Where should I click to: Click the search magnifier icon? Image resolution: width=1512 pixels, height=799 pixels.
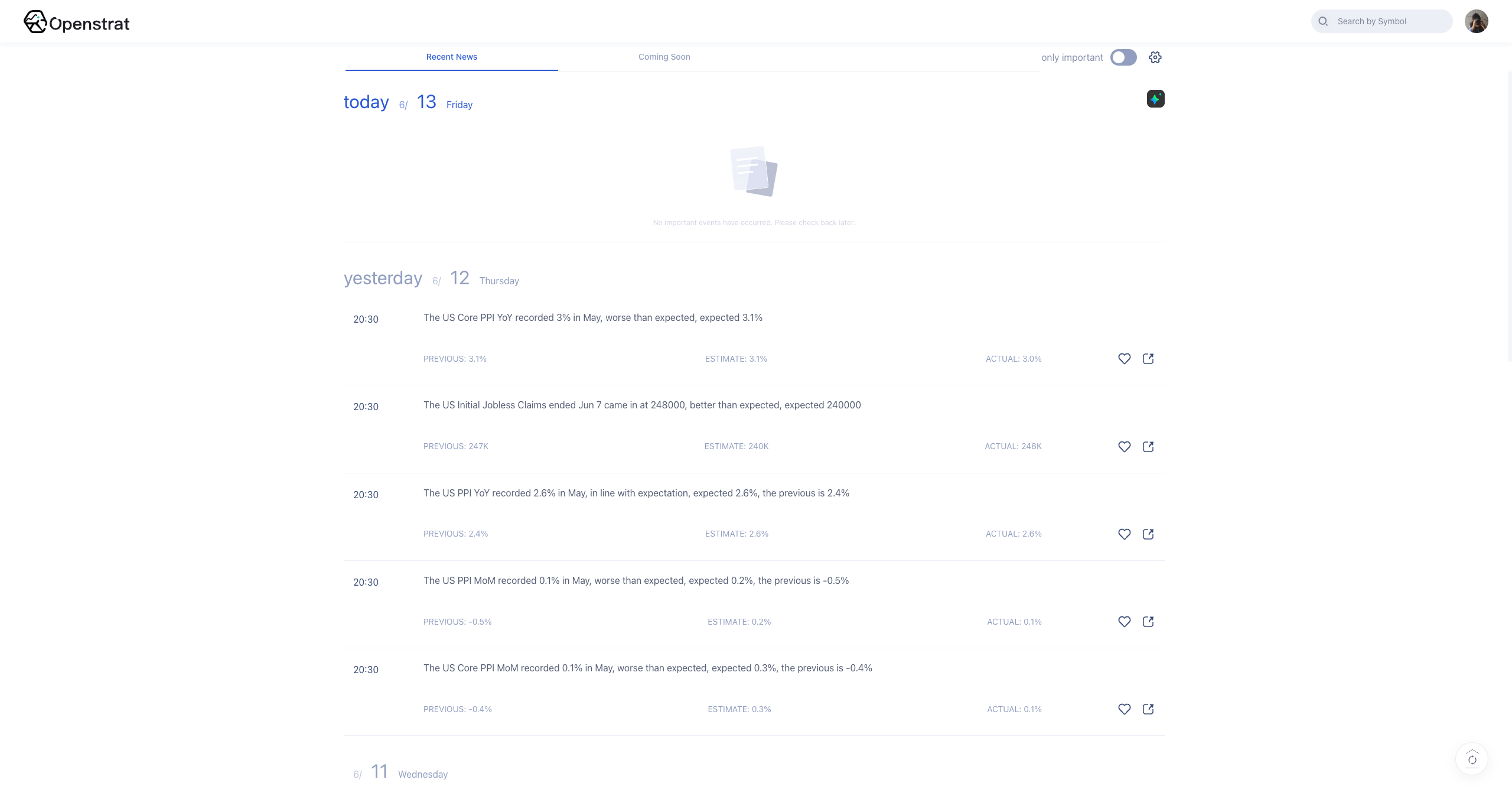tap(1323, 21)
